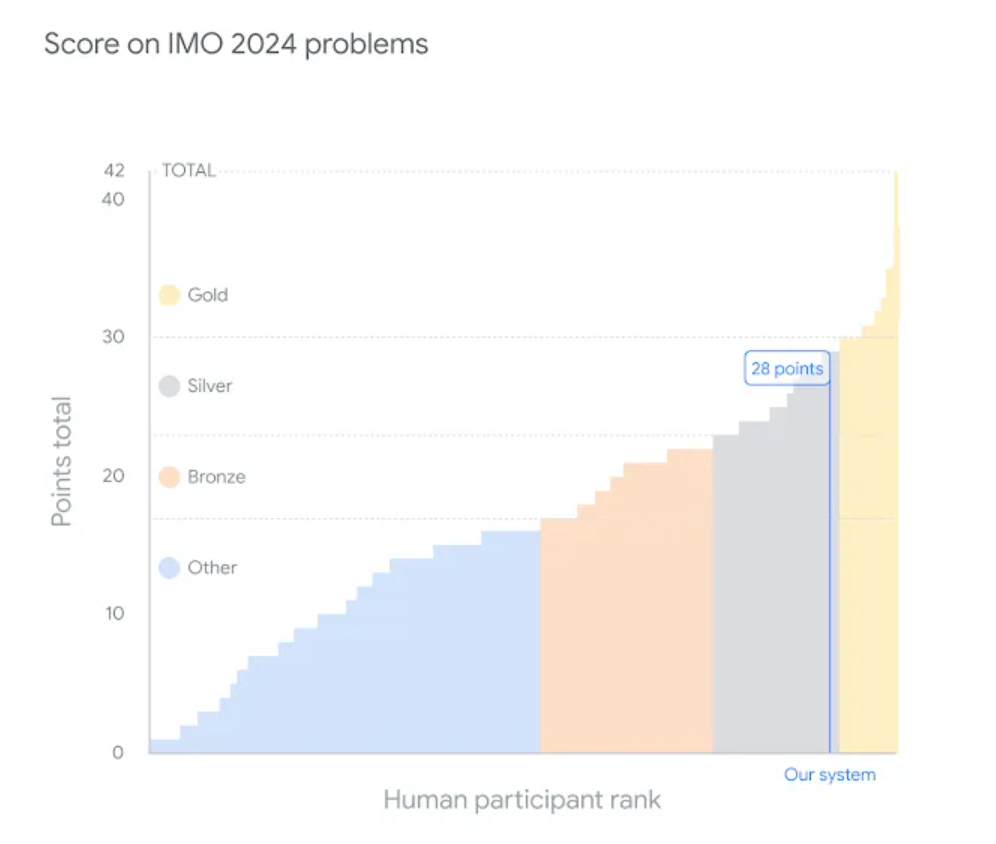Click the chart title 'Score on IMO 2024 problems'
The width and height of the screenshot is (996, 844).
pos(236,45)
